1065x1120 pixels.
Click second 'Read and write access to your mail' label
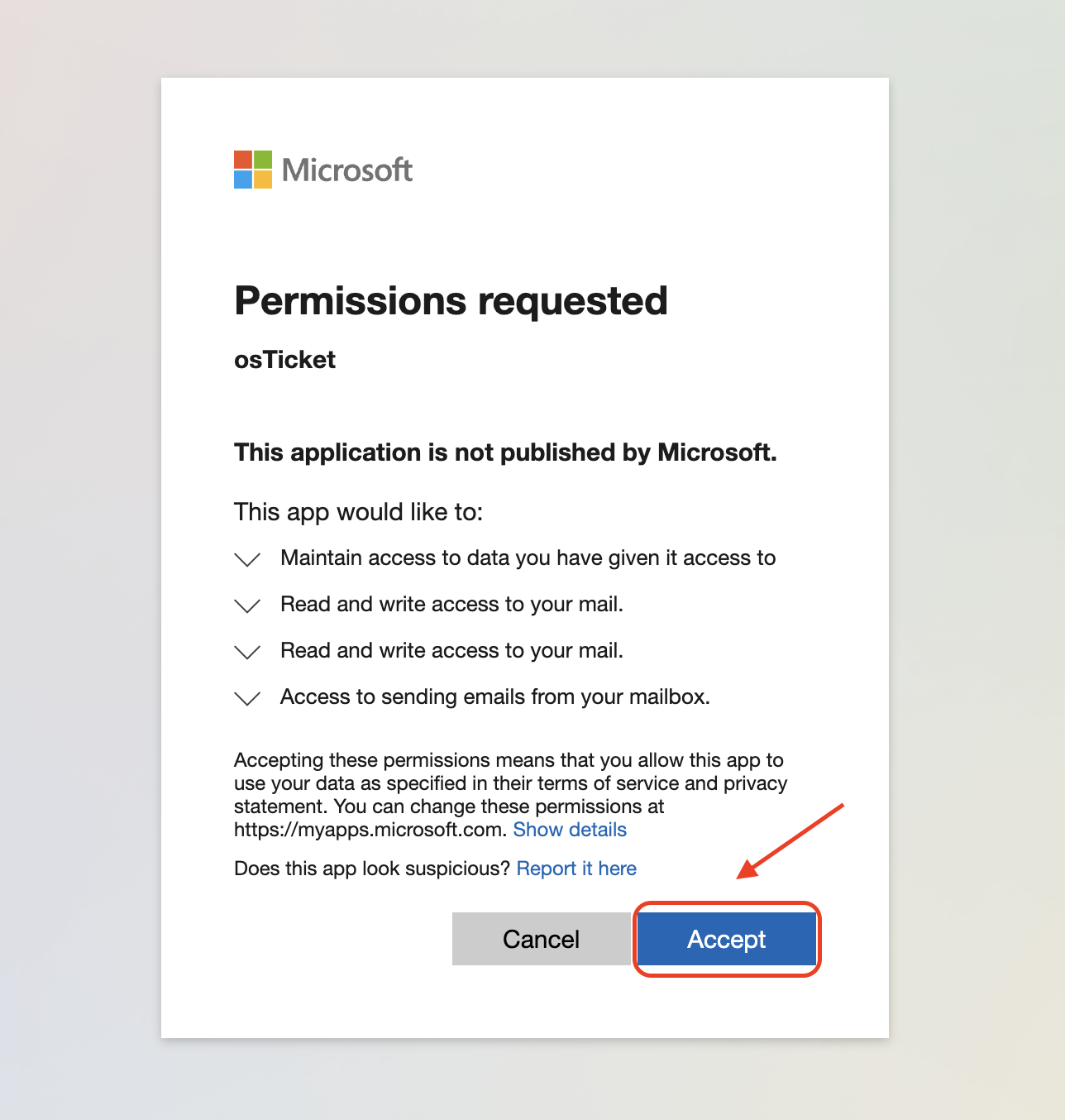click(451, 651)
